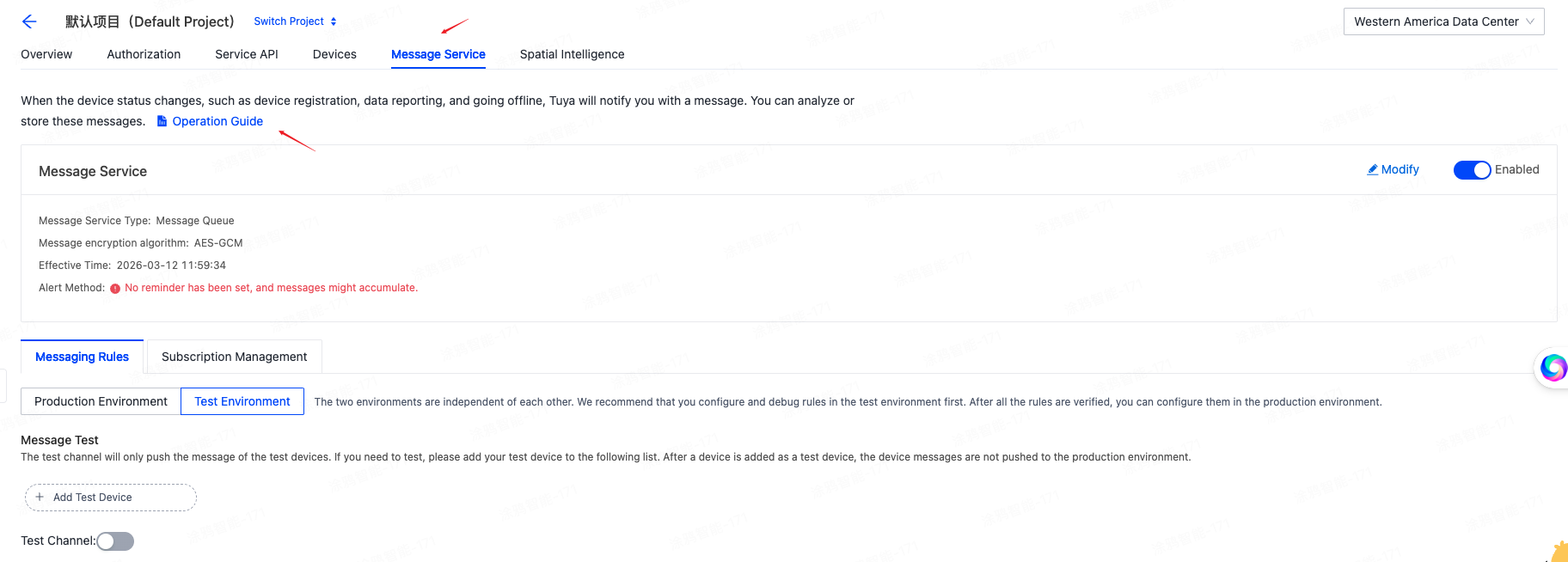Click the plus icon for test device
The image size is (1568, 562).
pos(40,497)
